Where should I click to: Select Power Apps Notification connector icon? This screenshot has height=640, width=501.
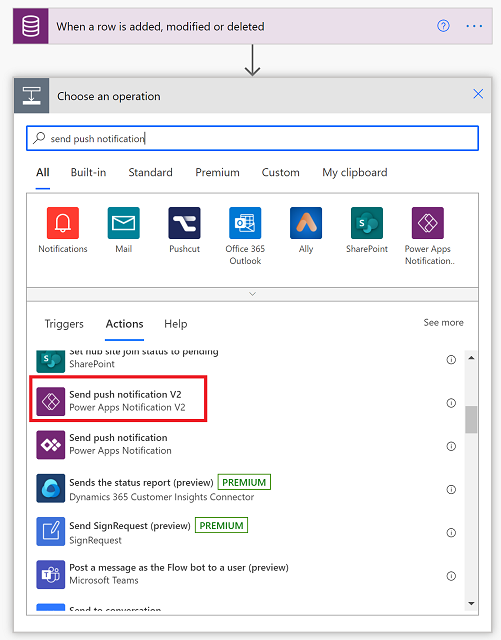[428, 223]
